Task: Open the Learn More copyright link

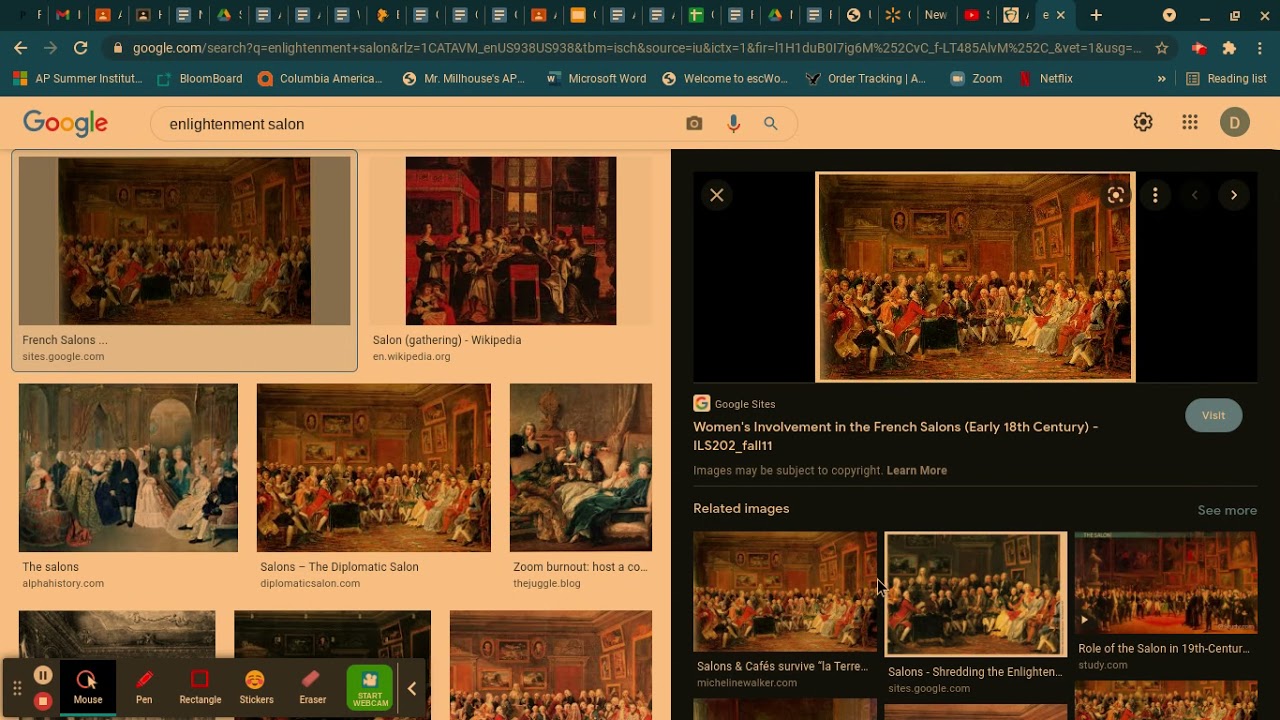Action: pyautogui.click(x=916, y=470)
